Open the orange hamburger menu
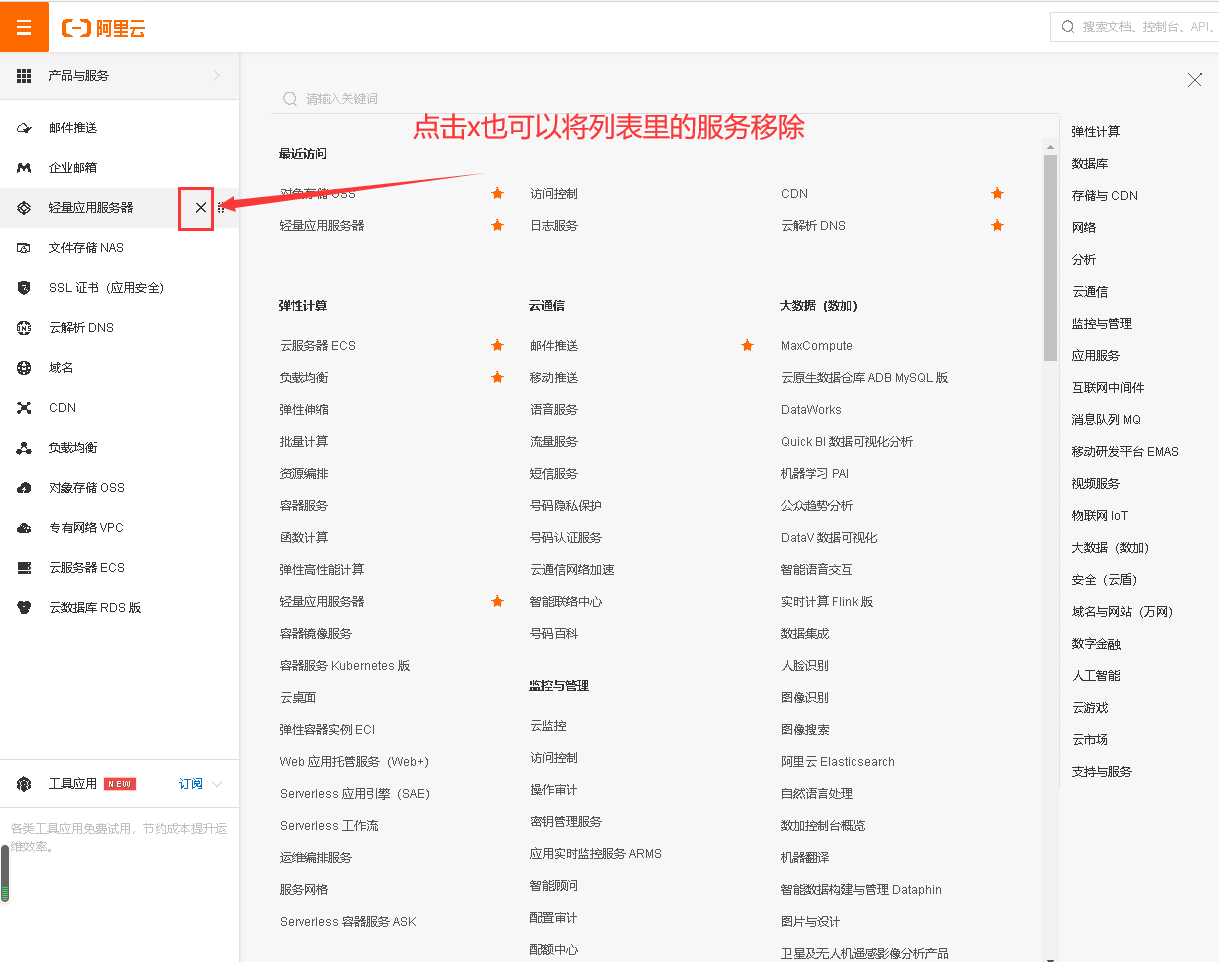The image size is (1219, 962). click(x=24, y=27)
